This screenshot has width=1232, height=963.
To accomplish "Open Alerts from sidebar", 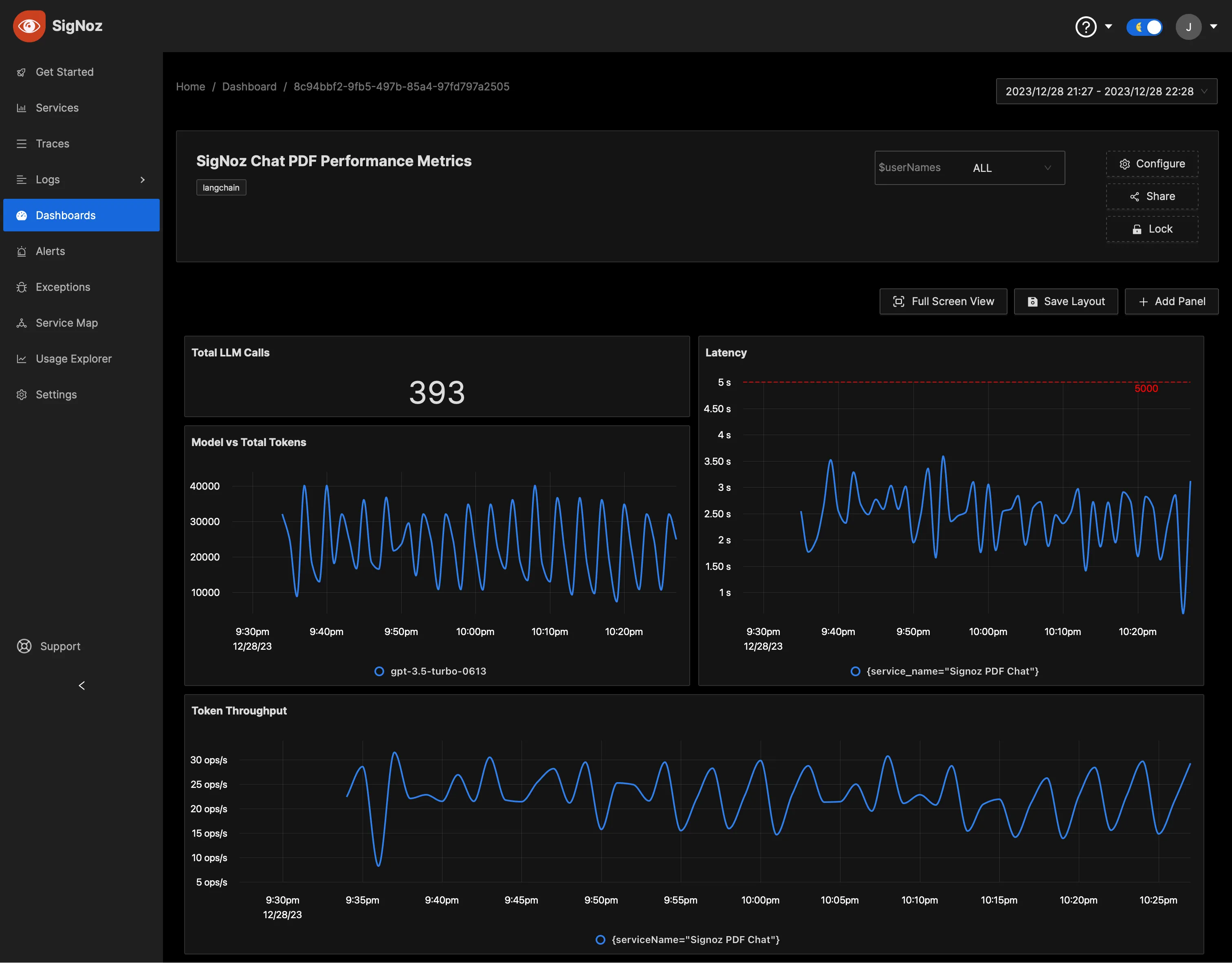I will (x=81, y=252).
